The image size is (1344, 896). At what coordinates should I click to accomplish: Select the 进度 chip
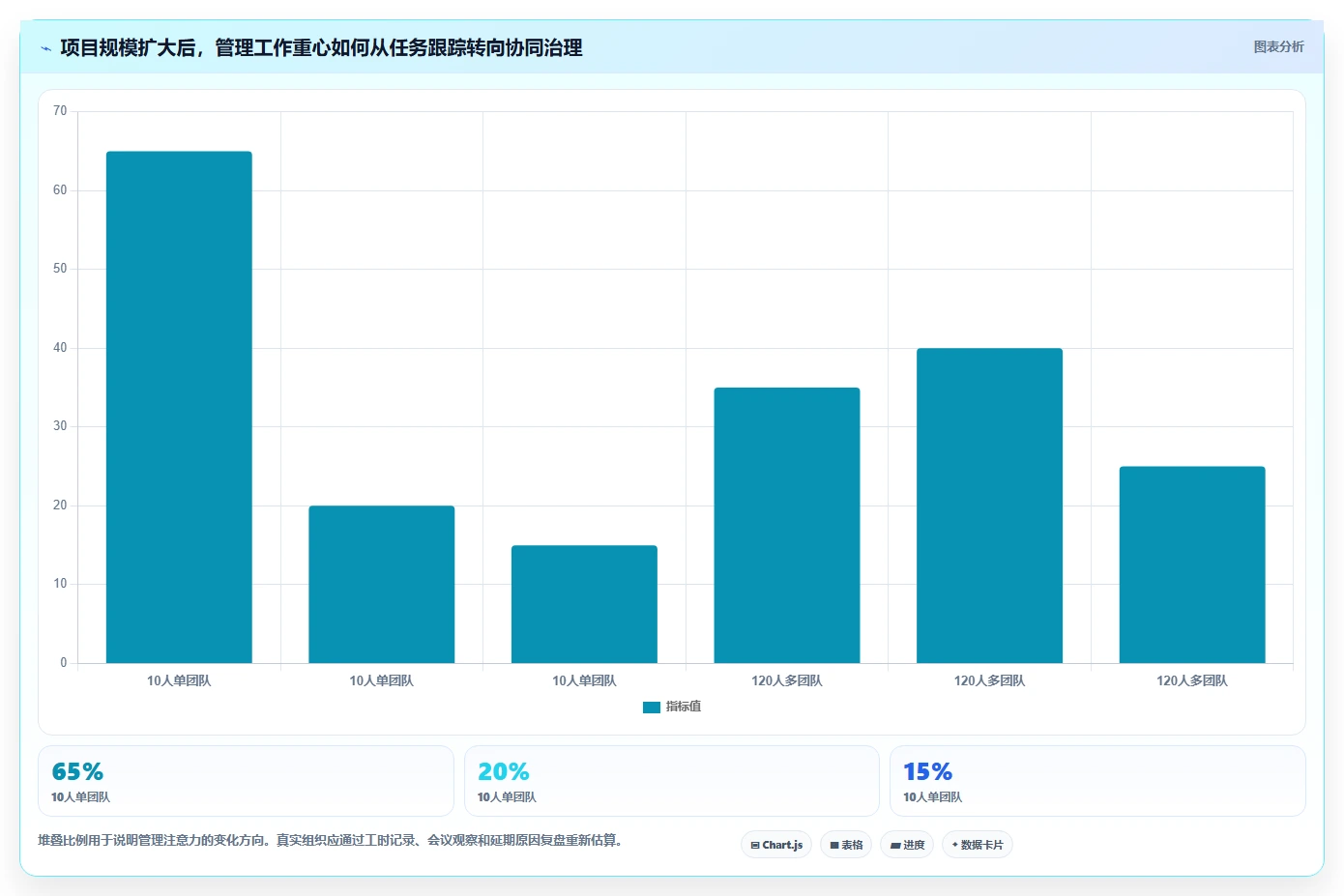907,845
